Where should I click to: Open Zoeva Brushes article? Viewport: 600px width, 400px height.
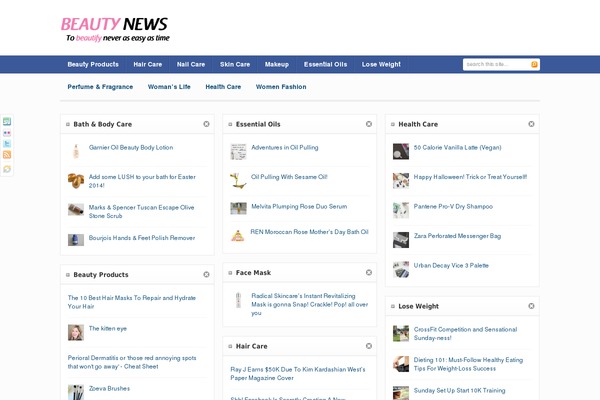[x=109, y=389]
